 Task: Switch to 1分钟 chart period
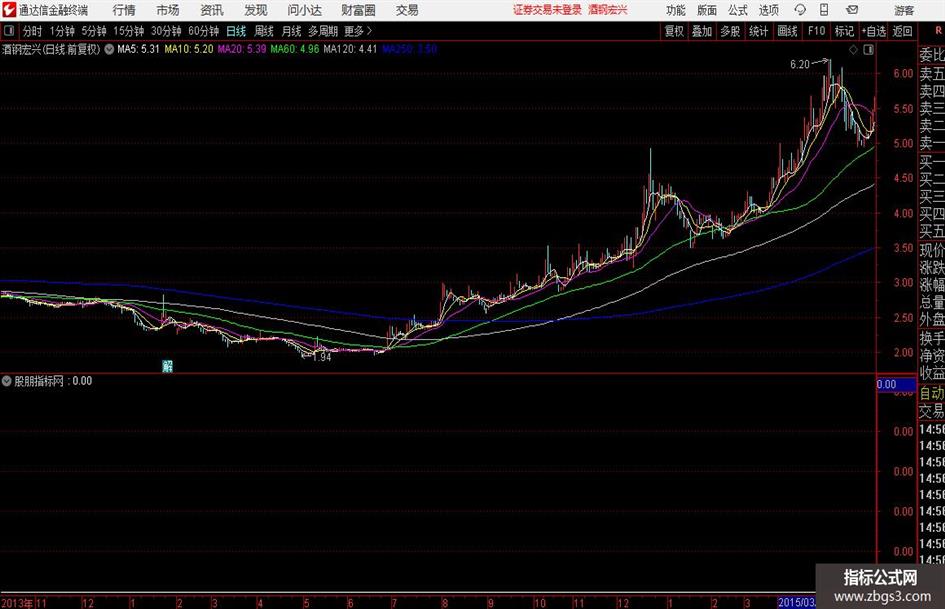pos(62,31)
